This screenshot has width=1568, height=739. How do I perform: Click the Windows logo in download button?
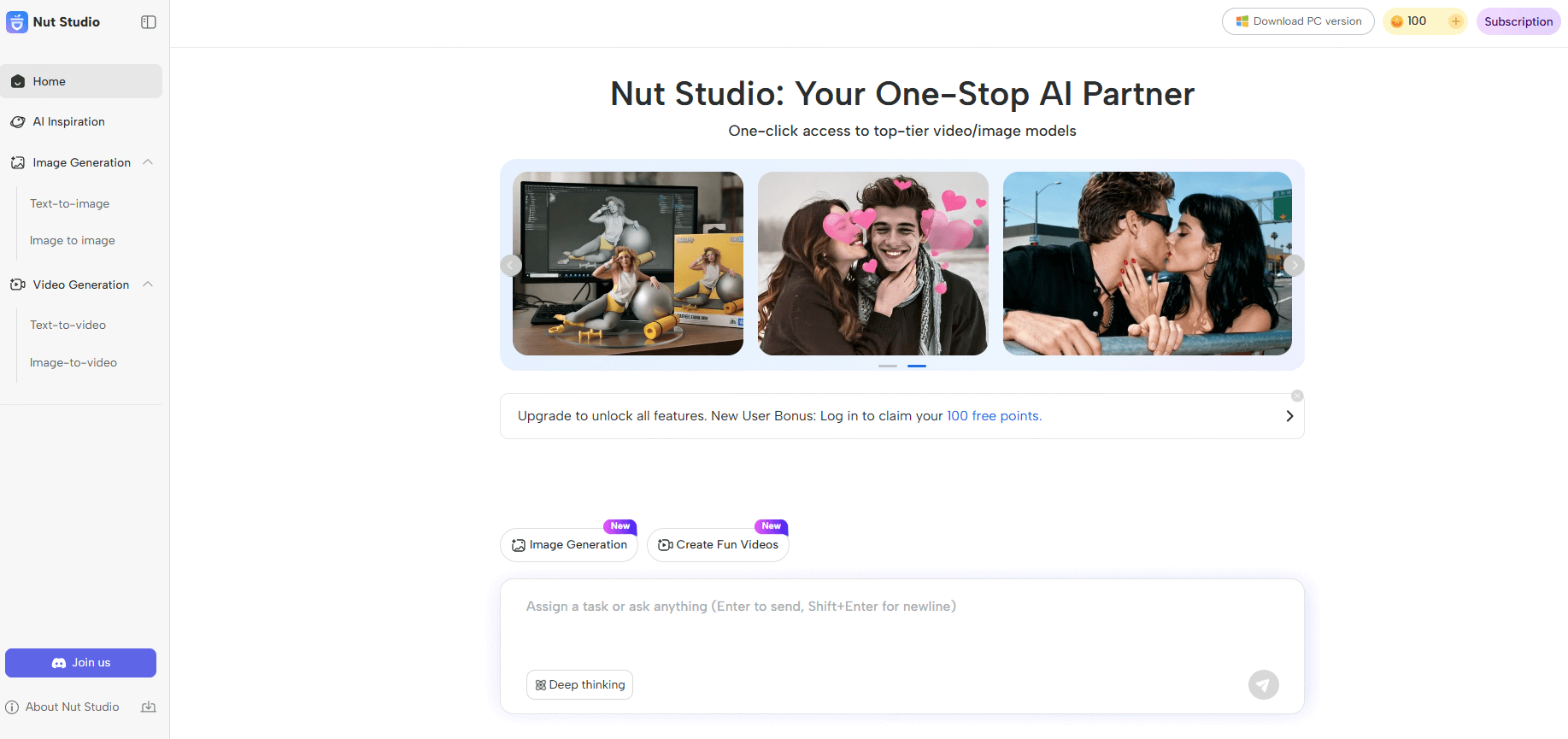[x=1242, y=21]
